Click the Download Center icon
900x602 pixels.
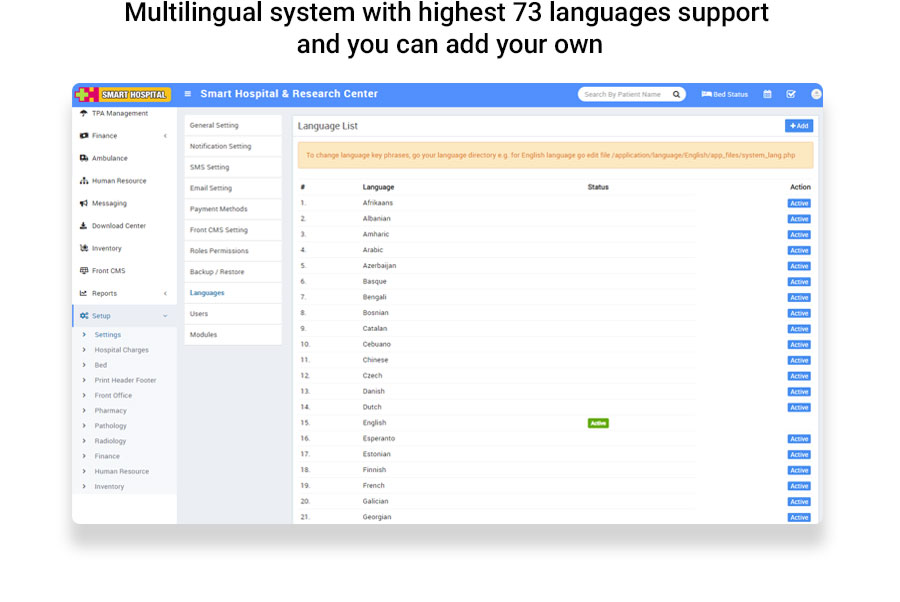[x=84, y=226]
